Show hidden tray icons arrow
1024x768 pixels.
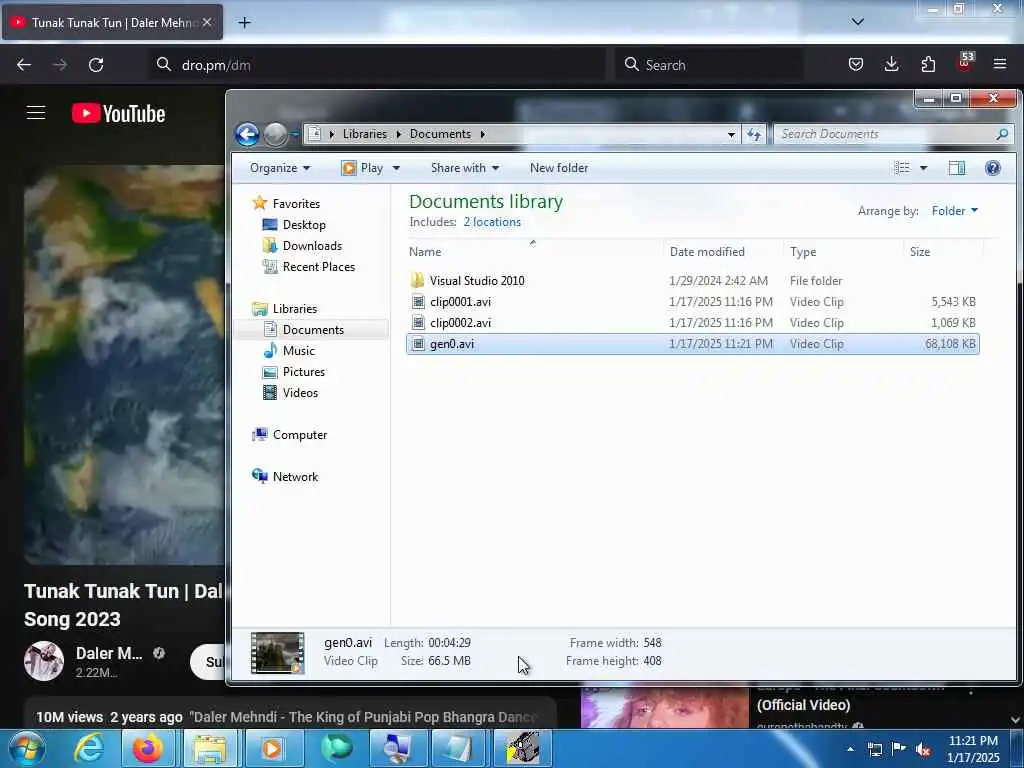point(850,749)
